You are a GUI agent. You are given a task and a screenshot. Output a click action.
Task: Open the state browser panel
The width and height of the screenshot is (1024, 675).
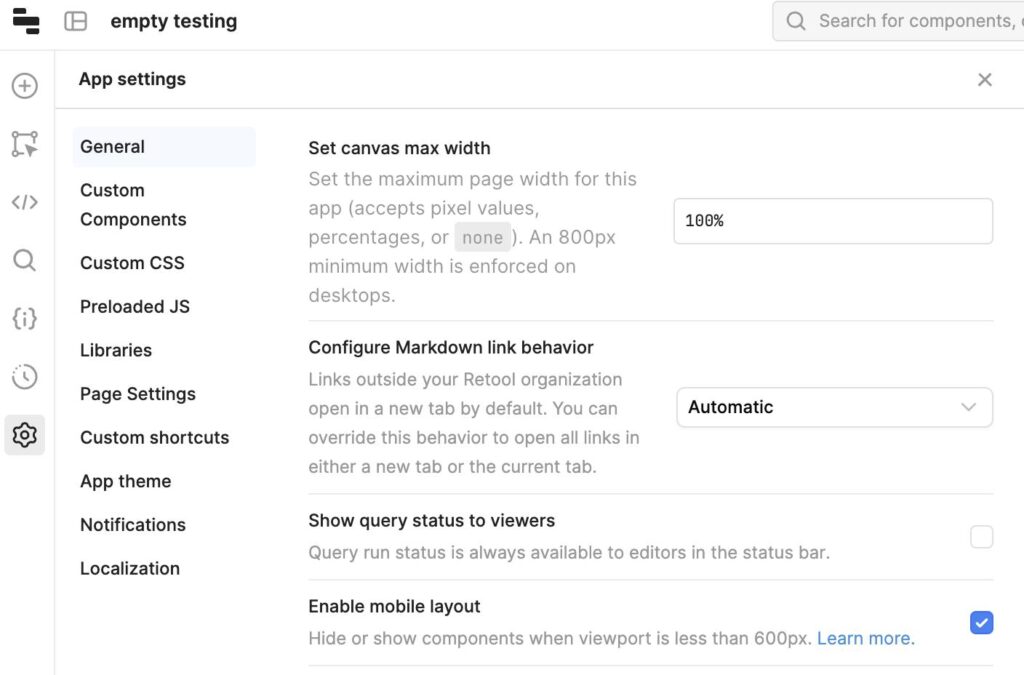pyautogui.click(x=24, y=319)
